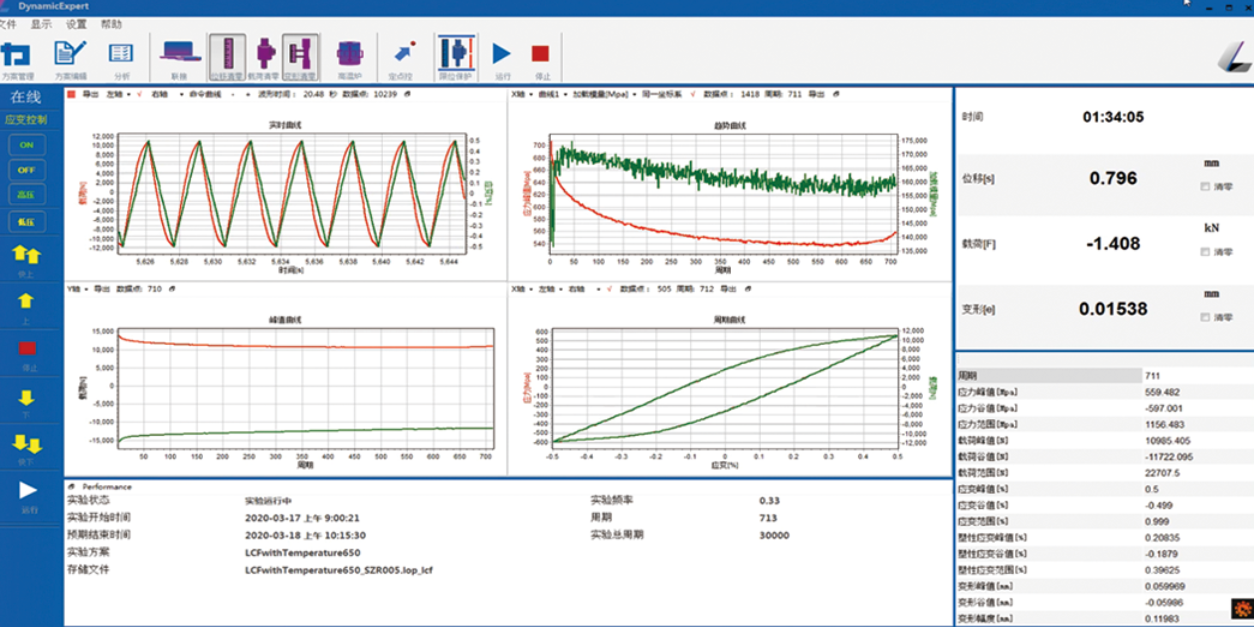Screen dimensions: 1254x627
Task: Click the 位移清零 displacement zero icon
Action: (x=227, y=56)
